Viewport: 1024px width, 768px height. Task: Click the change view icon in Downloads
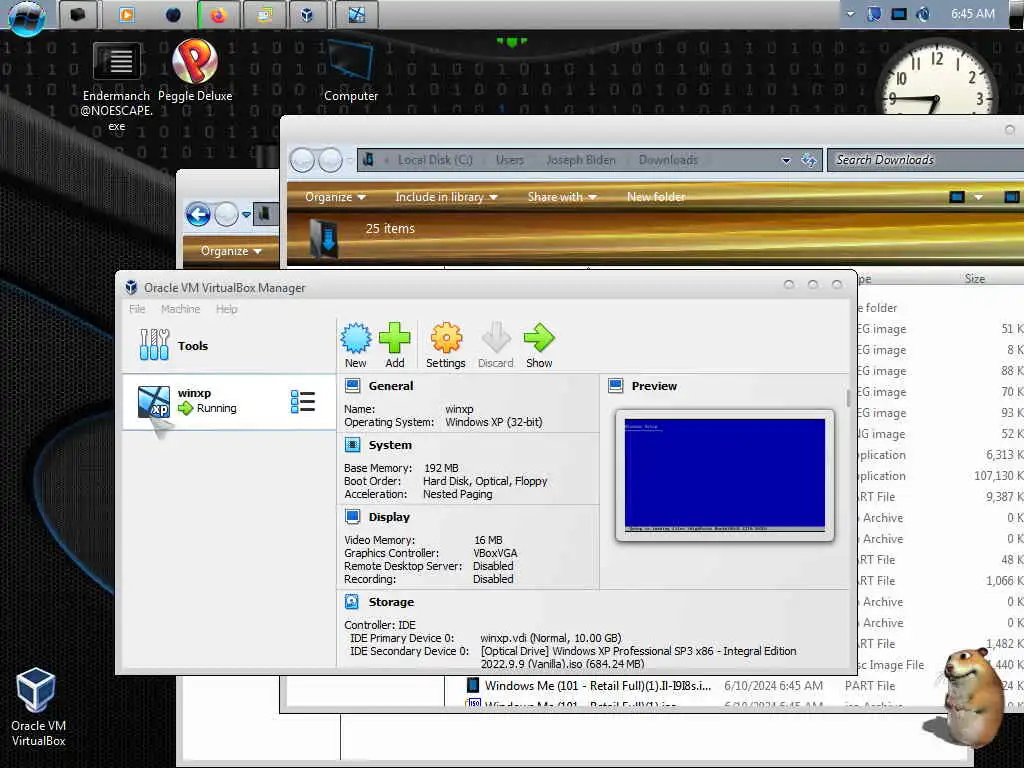pos(957,197)
